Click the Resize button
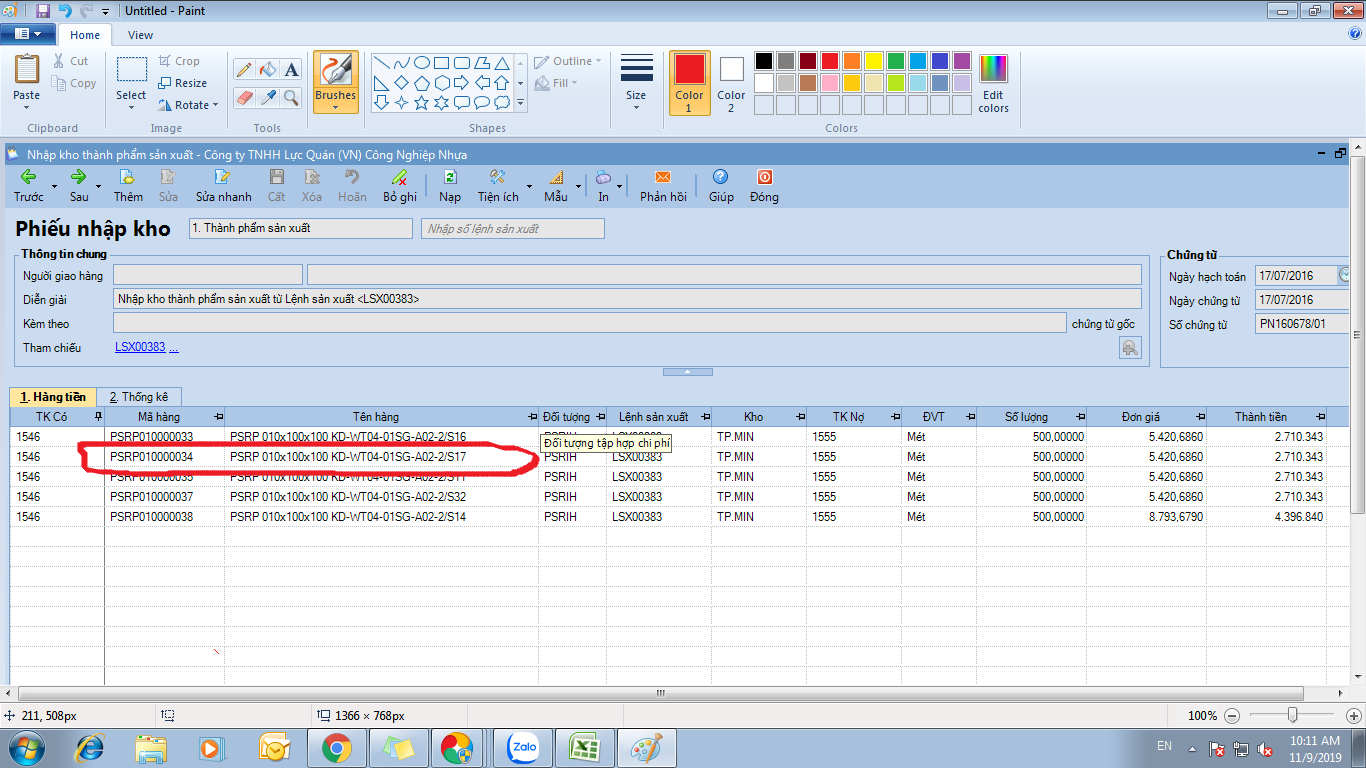The height and width of the screenshot is (768, 1366). (x=183, y=83)
